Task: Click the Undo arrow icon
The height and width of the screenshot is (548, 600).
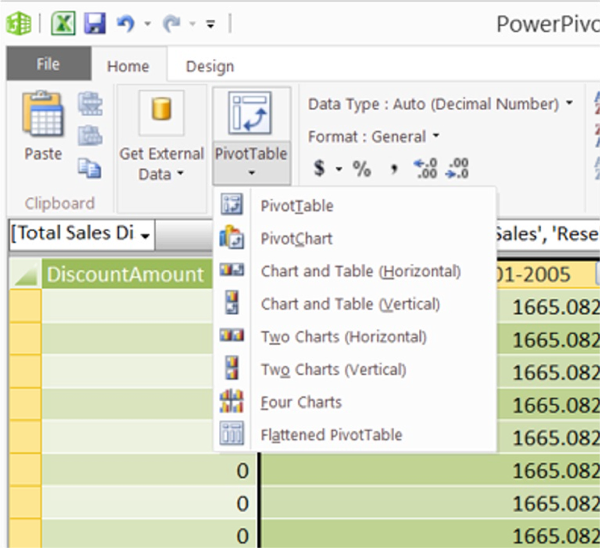Action: (x=125, y=23)
